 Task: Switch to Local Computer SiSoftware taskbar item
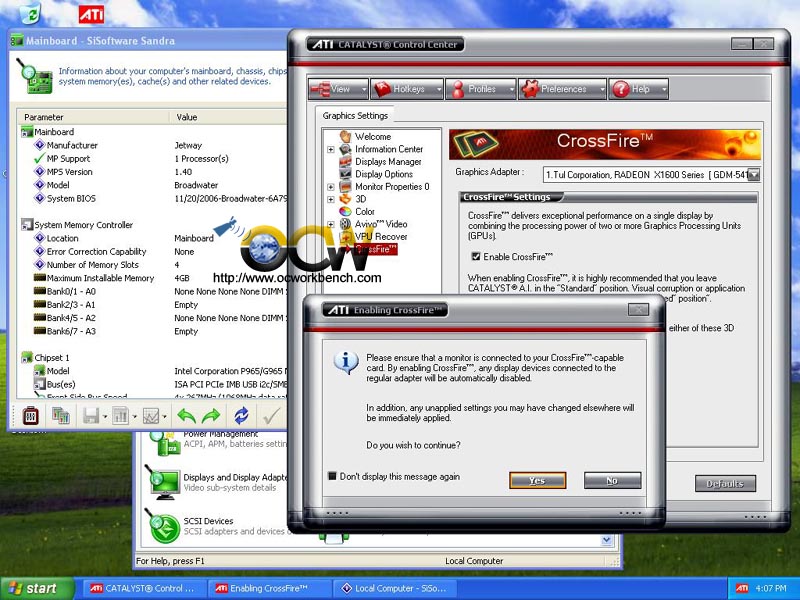(395, 588)
